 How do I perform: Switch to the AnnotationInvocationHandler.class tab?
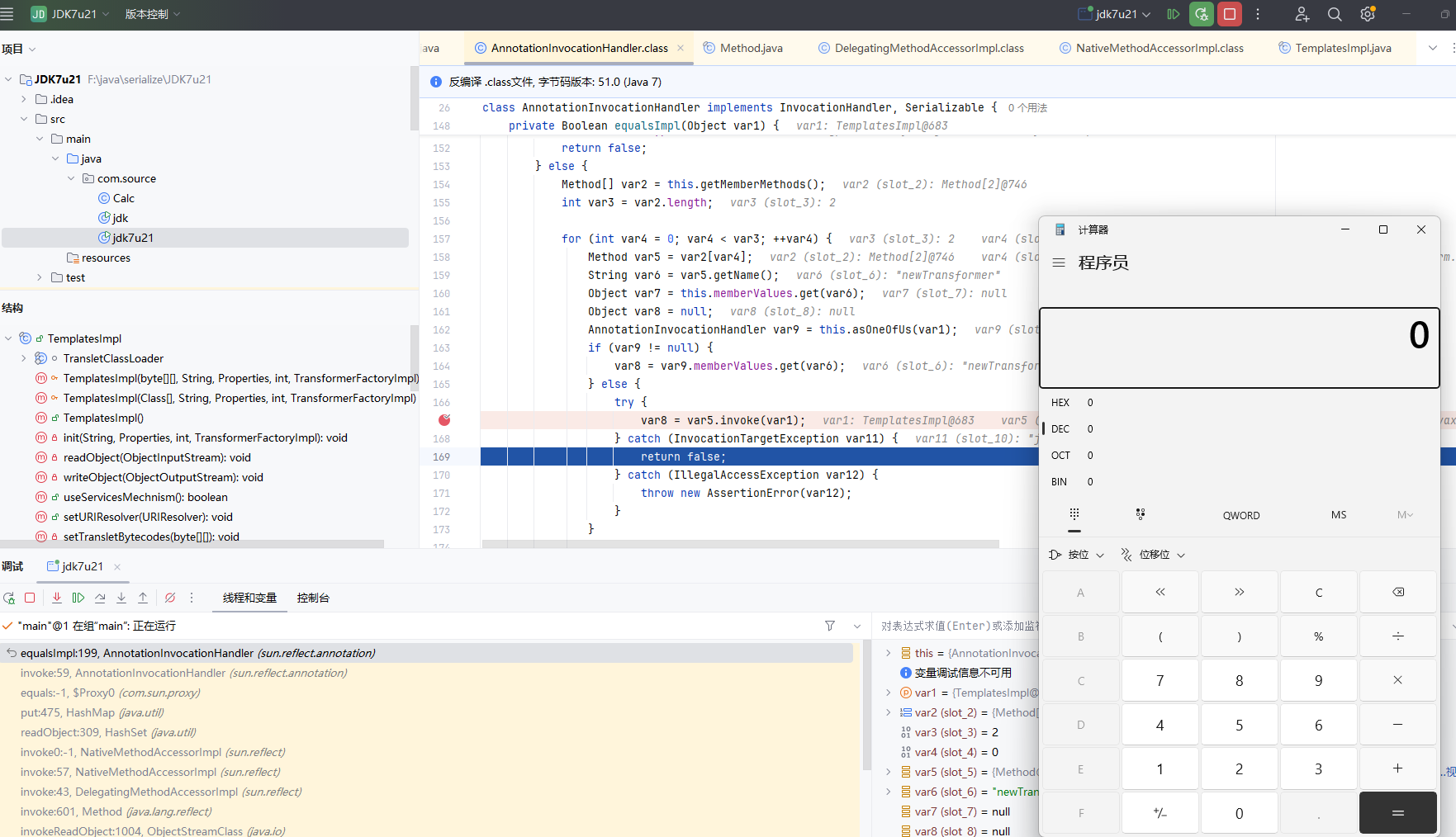tap(580, 48)
